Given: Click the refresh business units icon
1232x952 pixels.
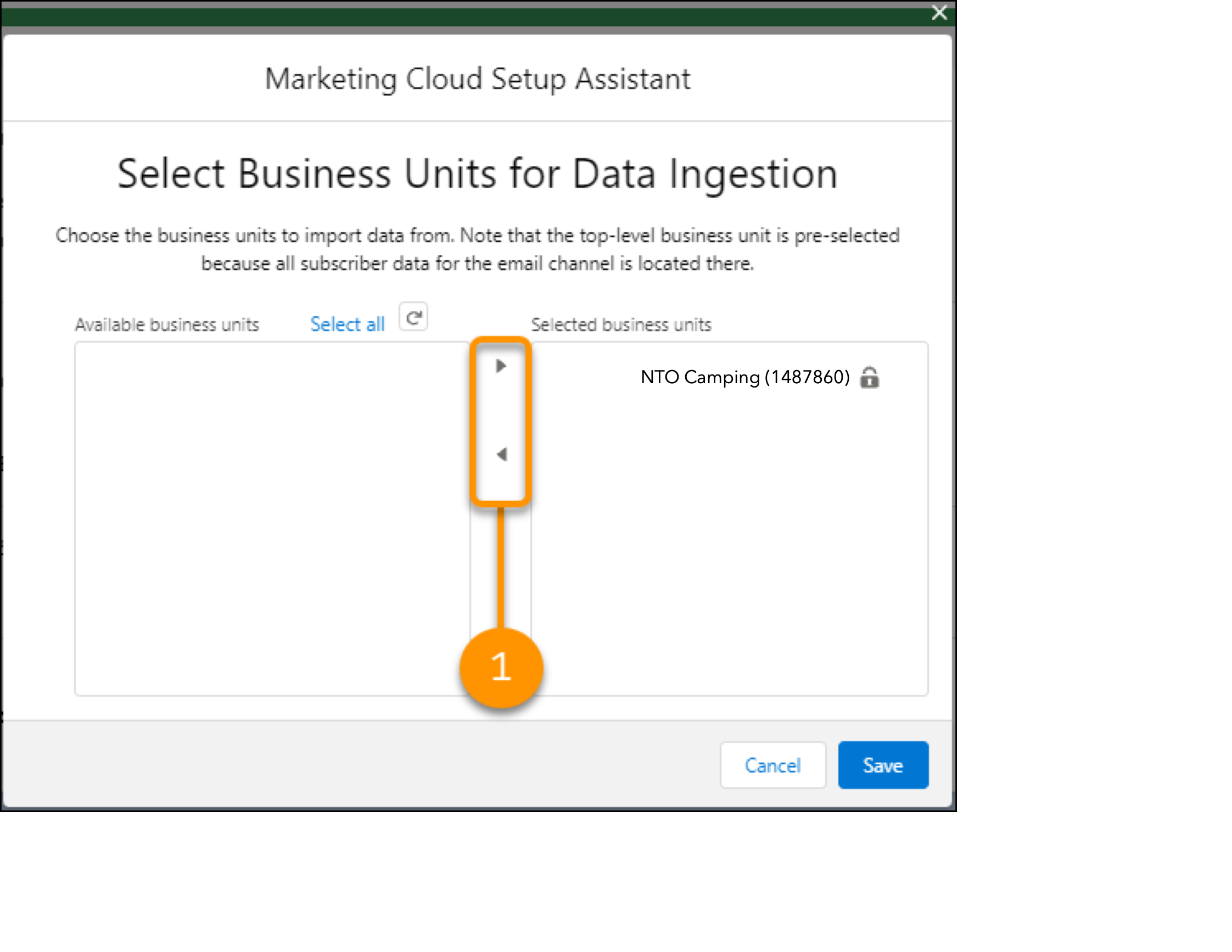Looking at the screenshot, I should (415, 316).
